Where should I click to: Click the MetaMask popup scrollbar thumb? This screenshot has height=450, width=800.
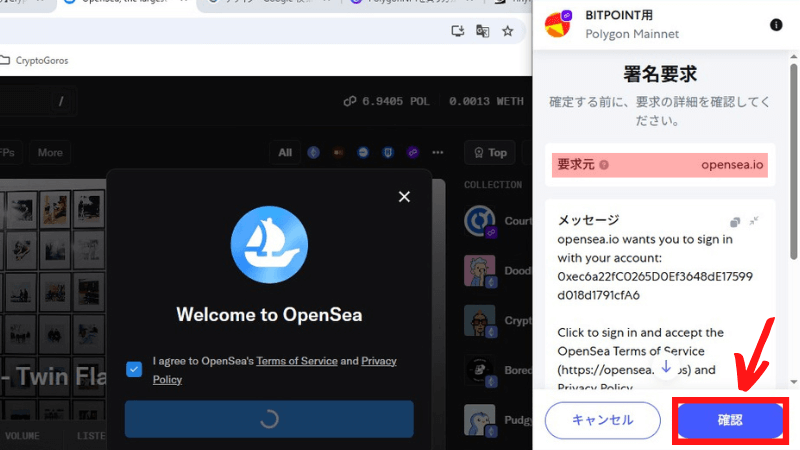[x=793, y=161]
